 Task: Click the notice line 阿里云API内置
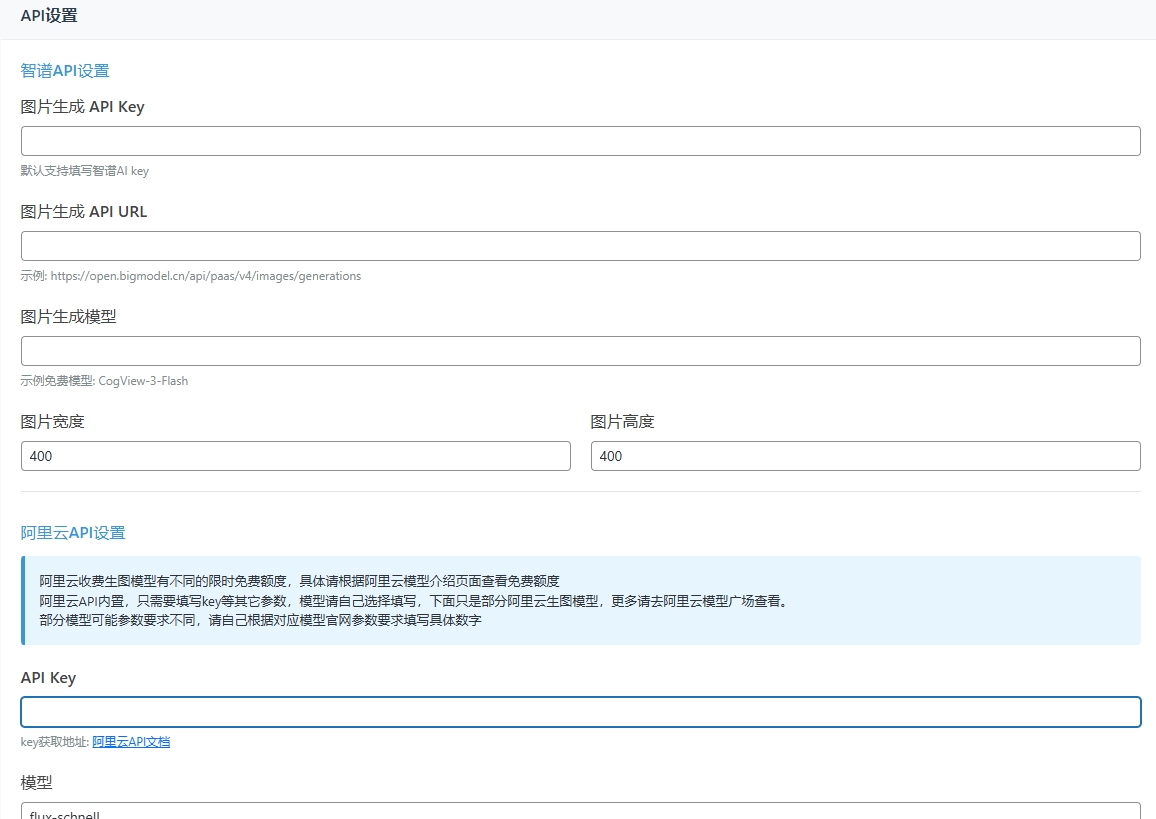(x=416, y=601)
